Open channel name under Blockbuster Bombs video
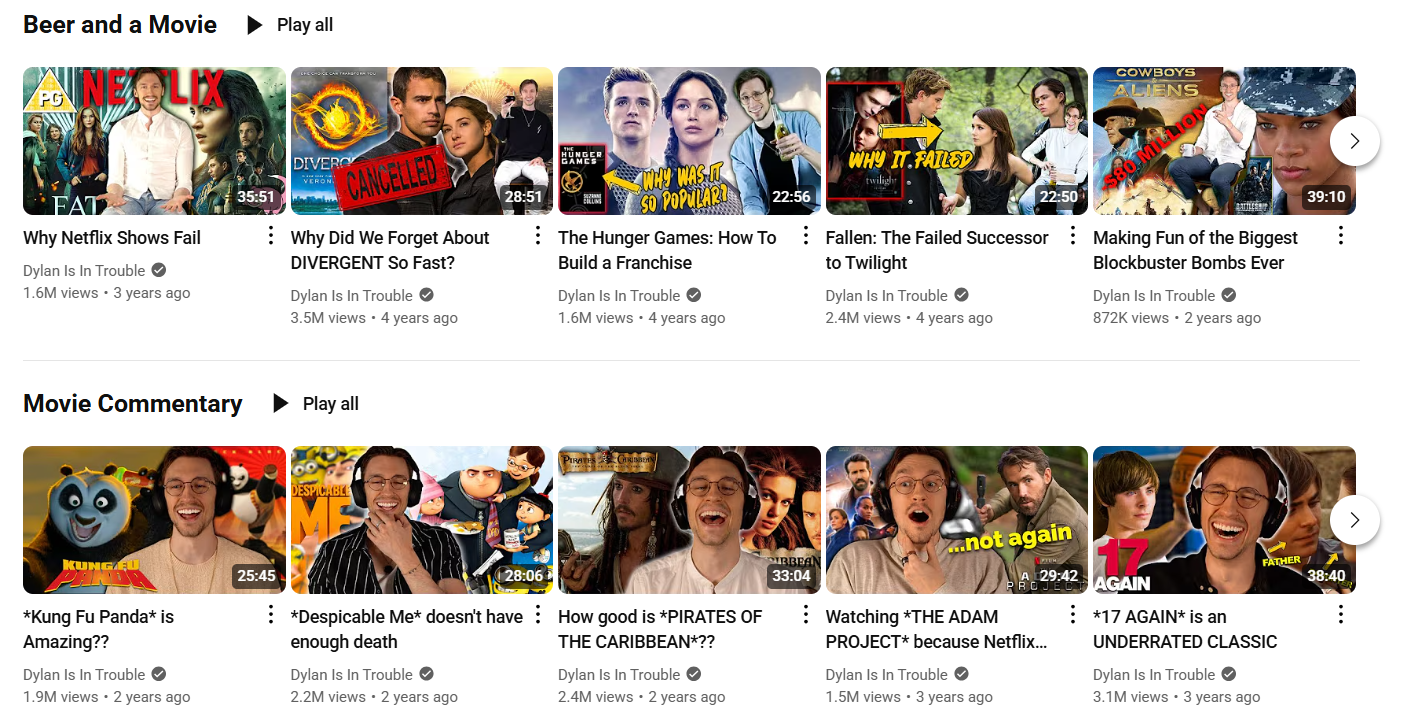 click(x=1154, y=296)
